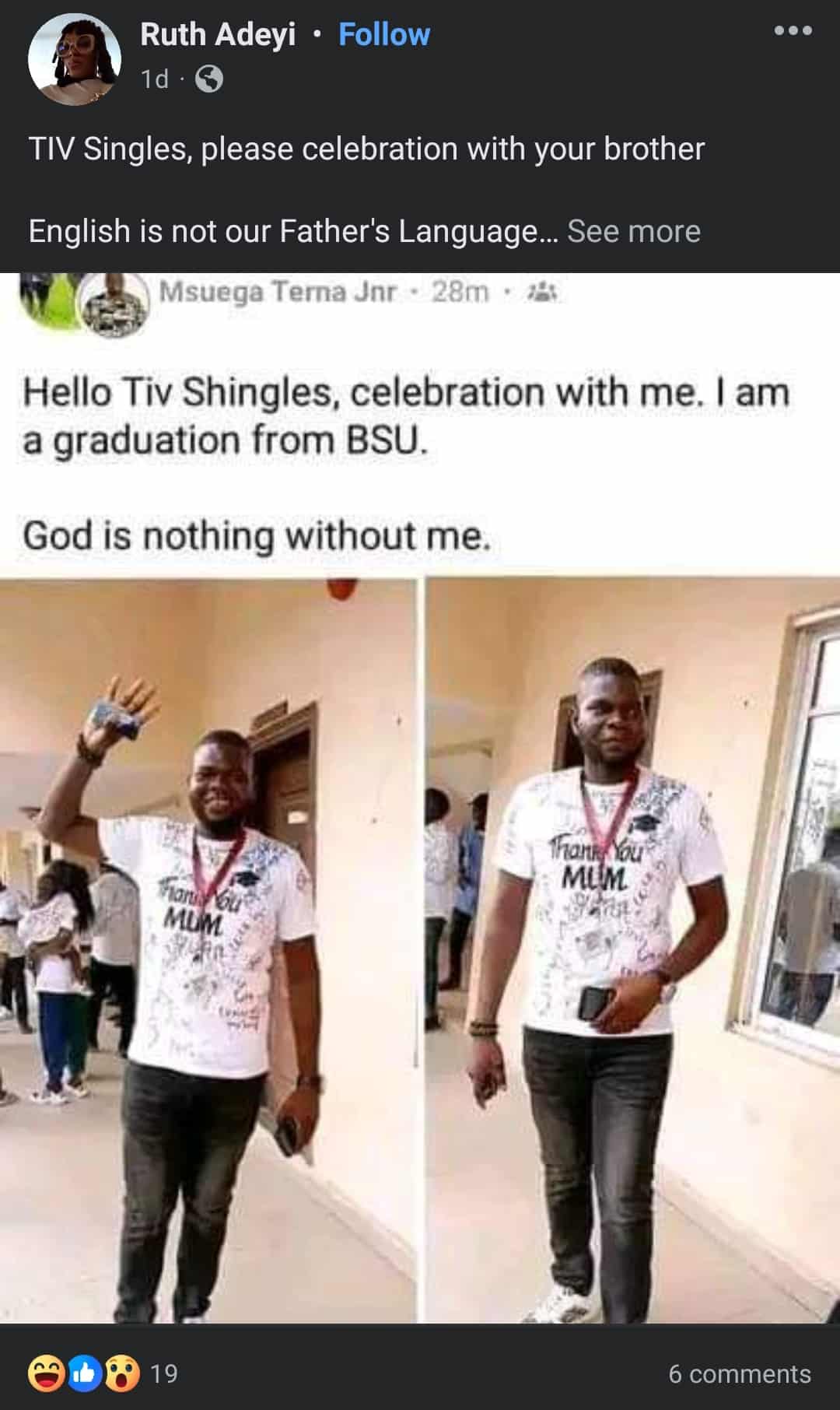Open Ruth Adeyi's profile name link

218,34
